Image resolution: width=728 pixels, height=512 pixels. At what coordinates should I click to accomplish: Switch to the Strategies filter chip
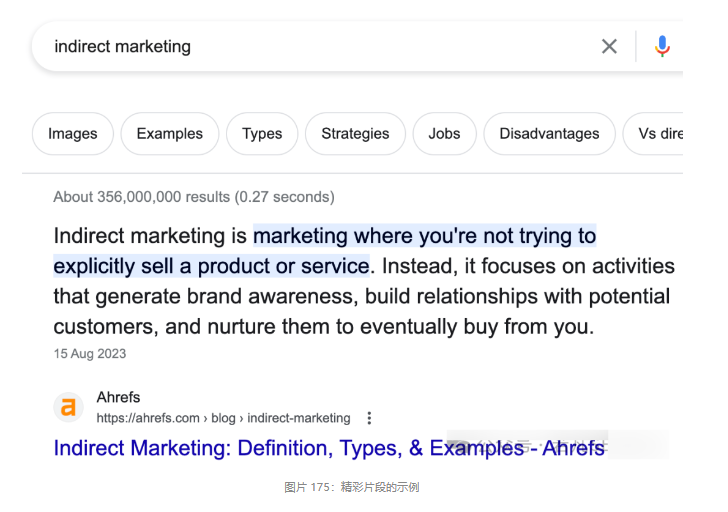(x=355, y=134)
